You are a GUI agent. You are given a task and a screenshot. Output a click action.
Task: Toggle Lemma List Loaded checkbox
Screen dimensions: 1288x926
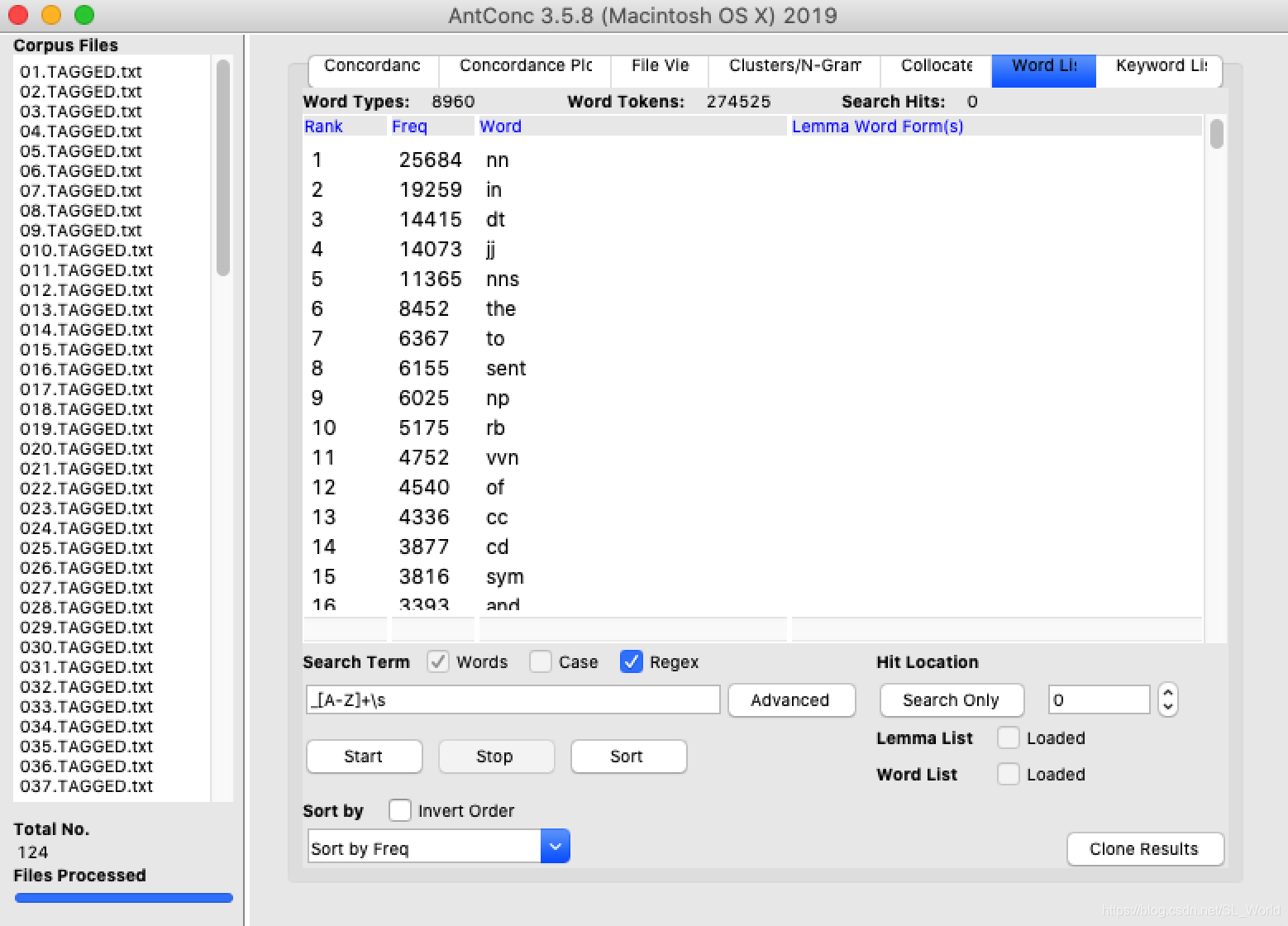tap(1009, 737)
